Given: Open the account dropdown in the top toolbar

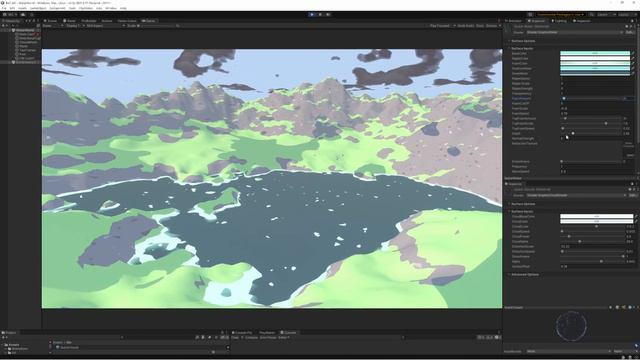Looking at the screenshot, I should (11, 15).
